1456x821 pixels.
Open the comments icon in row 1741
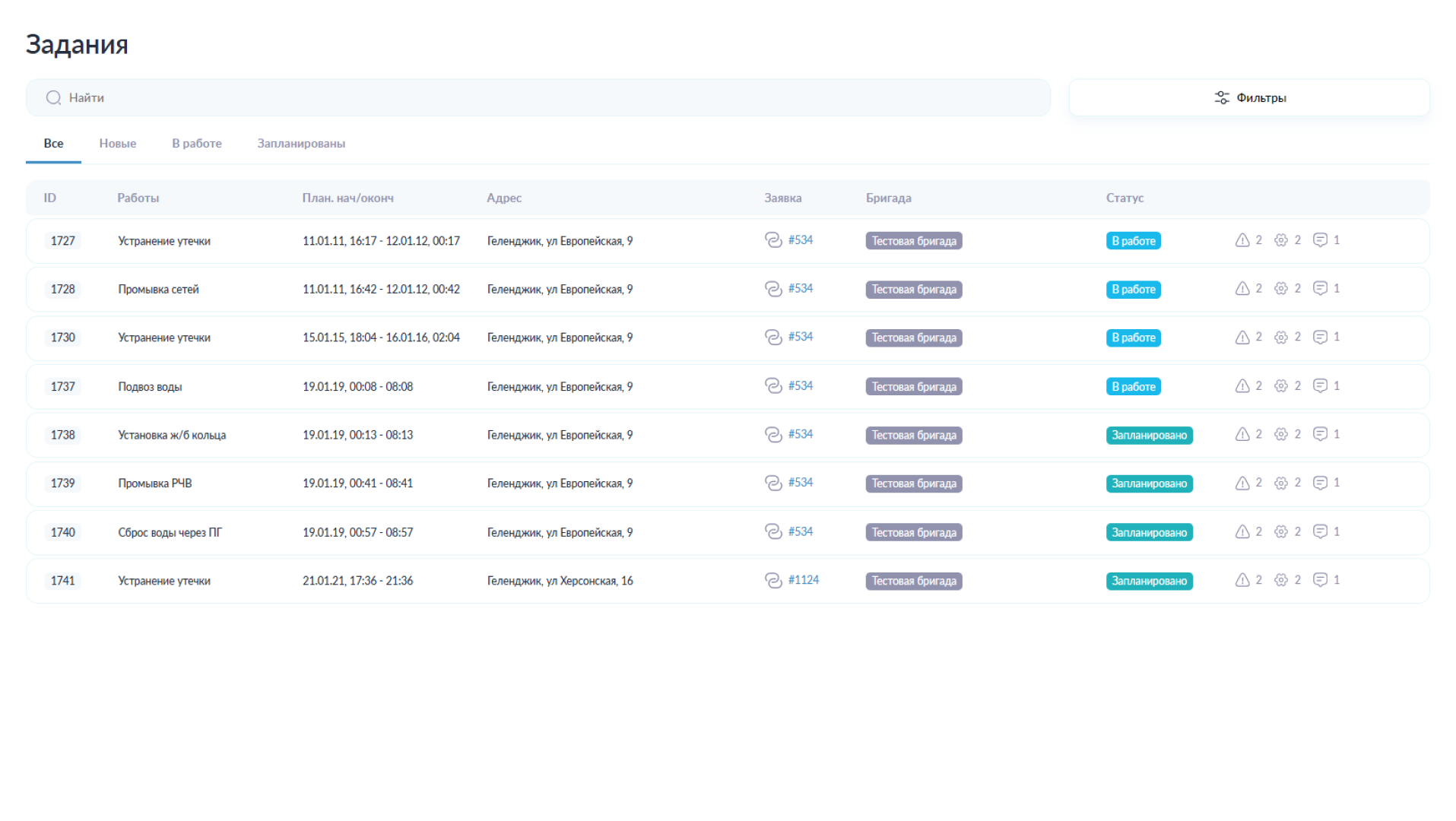(x=1320, y=580)
